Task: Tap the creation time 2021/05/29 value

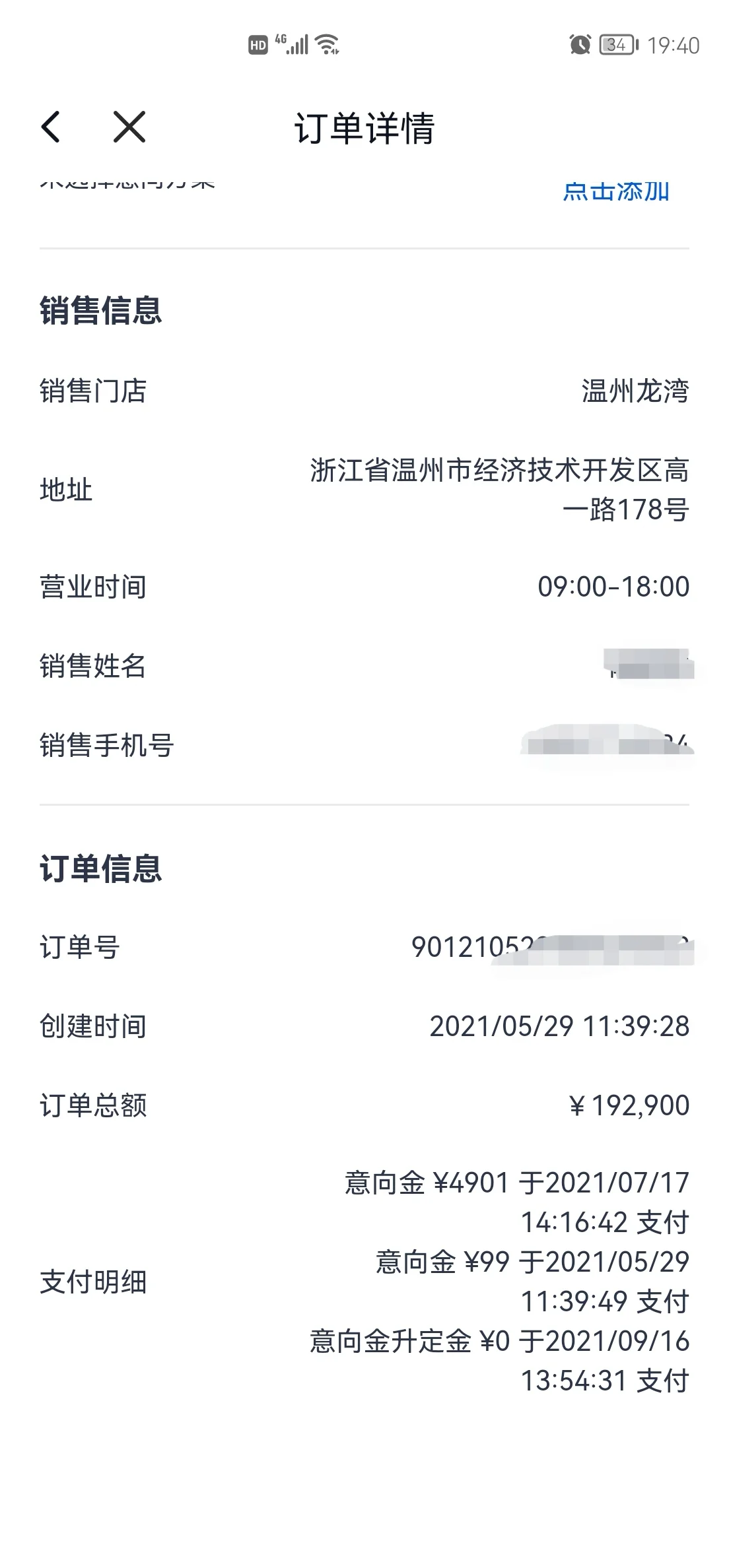Action: pos(559,1026)
